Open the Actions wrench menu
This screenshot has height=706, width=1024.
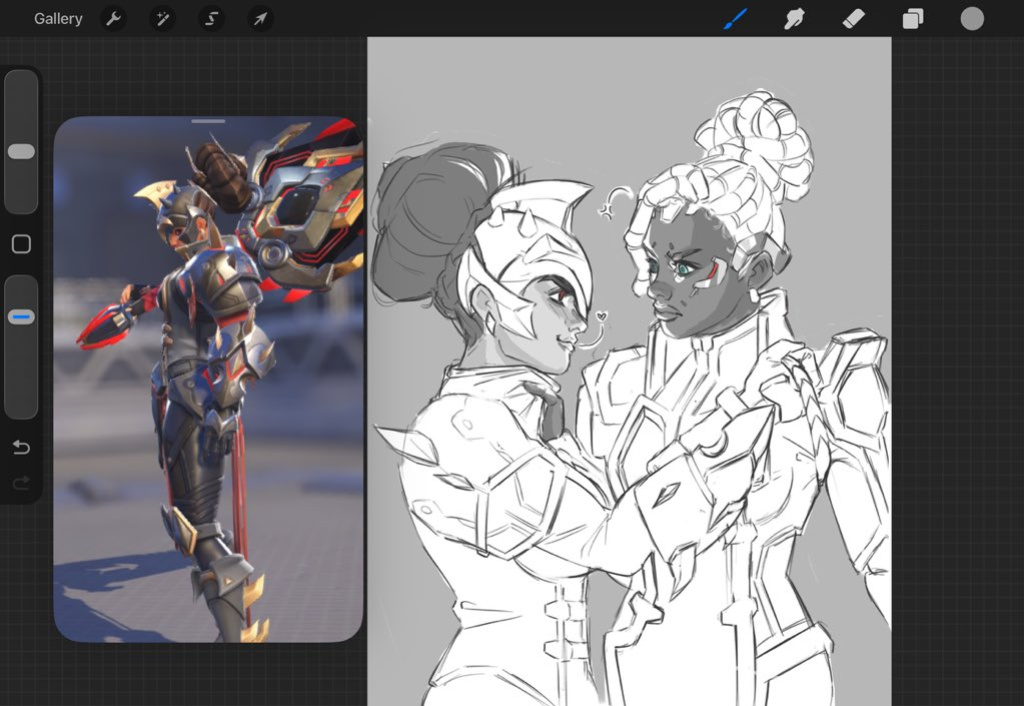coord(114,19)
